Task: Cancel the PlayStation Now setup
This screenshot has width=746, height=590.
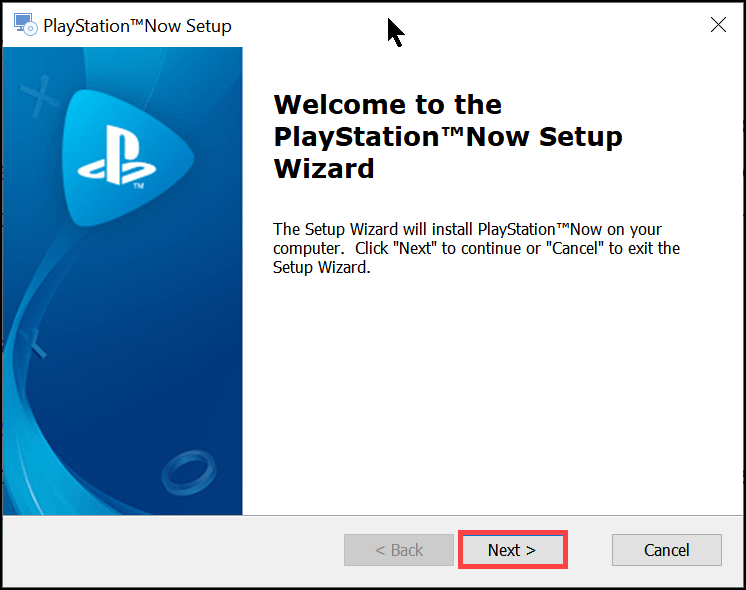Action: pos(667,550)
